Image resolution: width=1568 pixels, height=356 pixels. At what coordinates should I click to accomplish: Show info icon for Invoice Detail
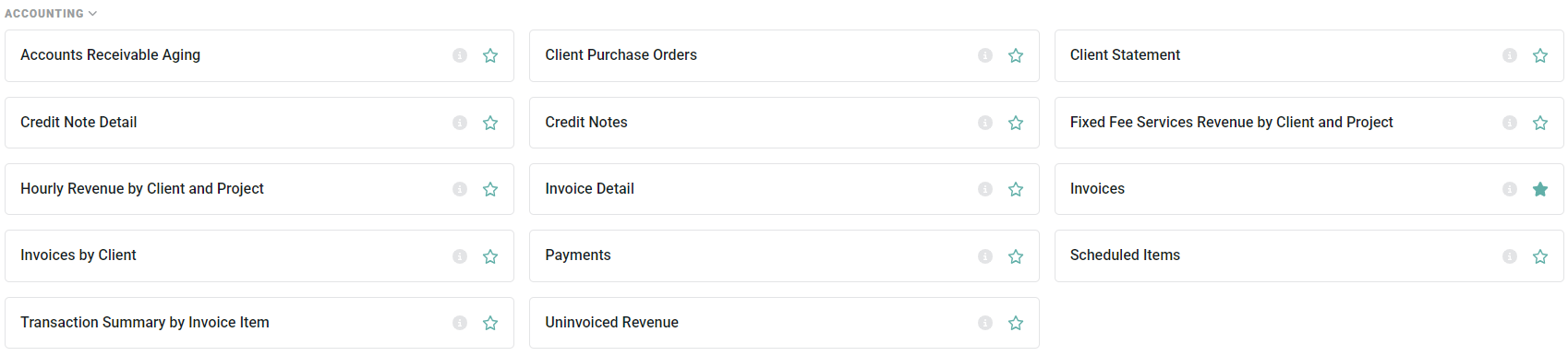(x=985, y=189)
